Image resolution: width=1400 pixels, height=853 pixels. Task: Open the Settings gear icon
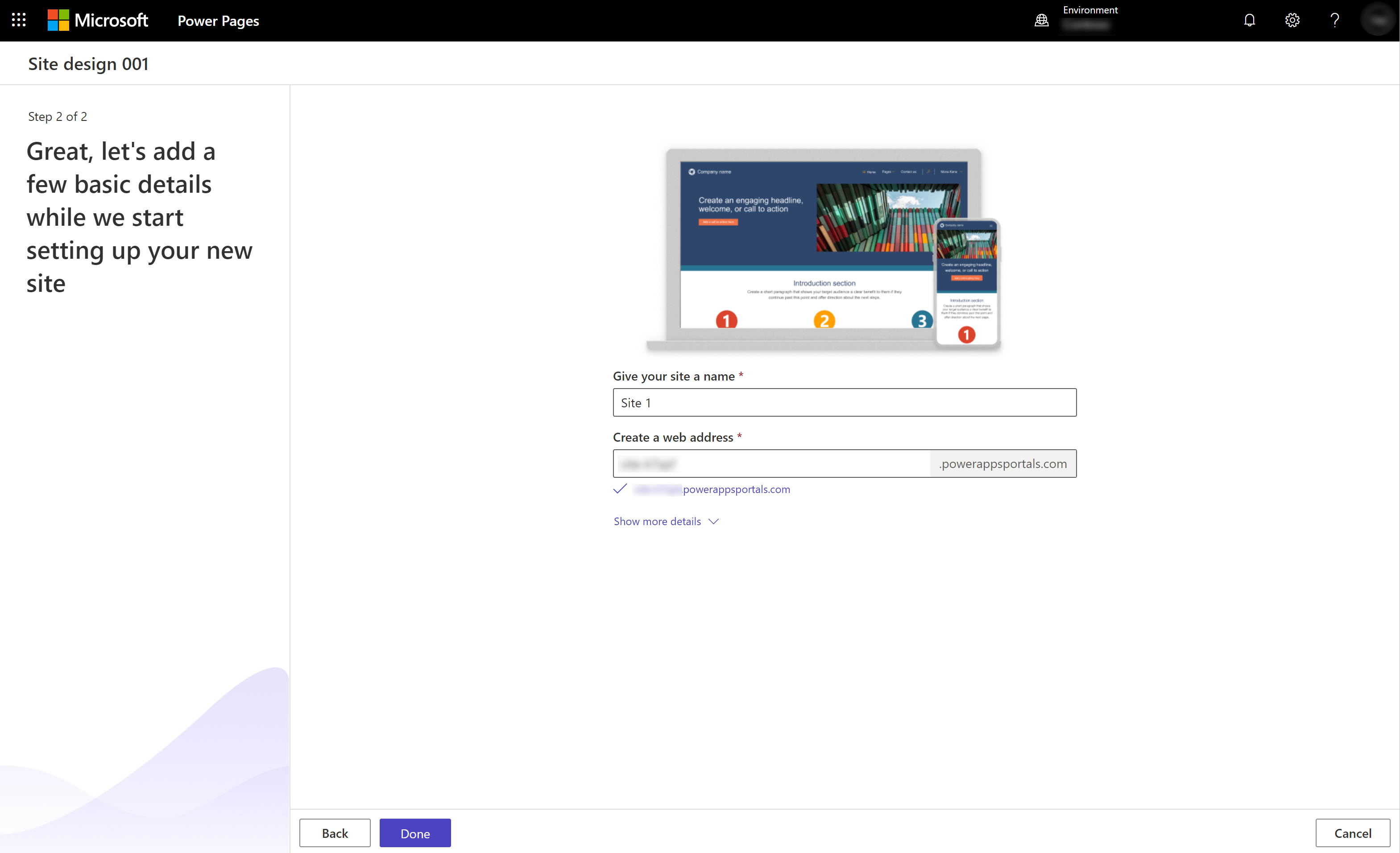tap(1293, 20)
